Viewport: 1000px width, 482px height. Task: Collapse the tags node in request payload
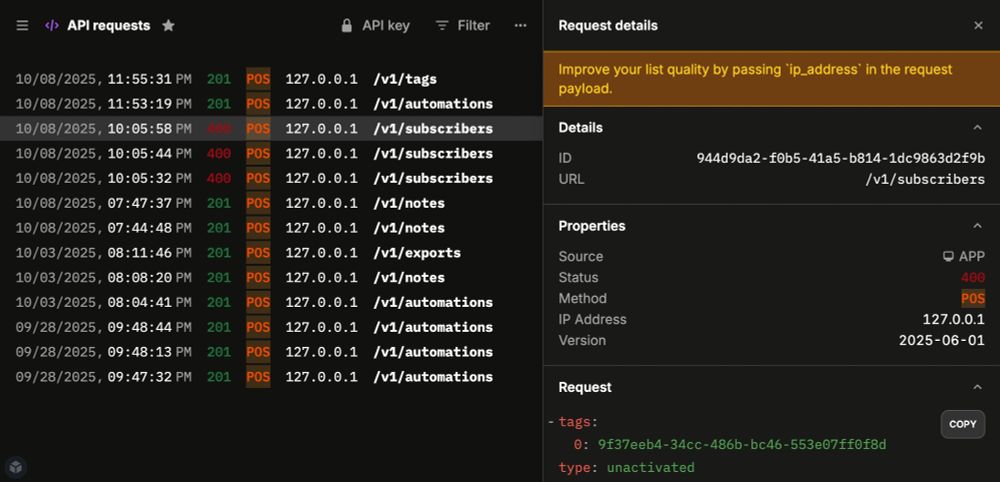[551, 422]
